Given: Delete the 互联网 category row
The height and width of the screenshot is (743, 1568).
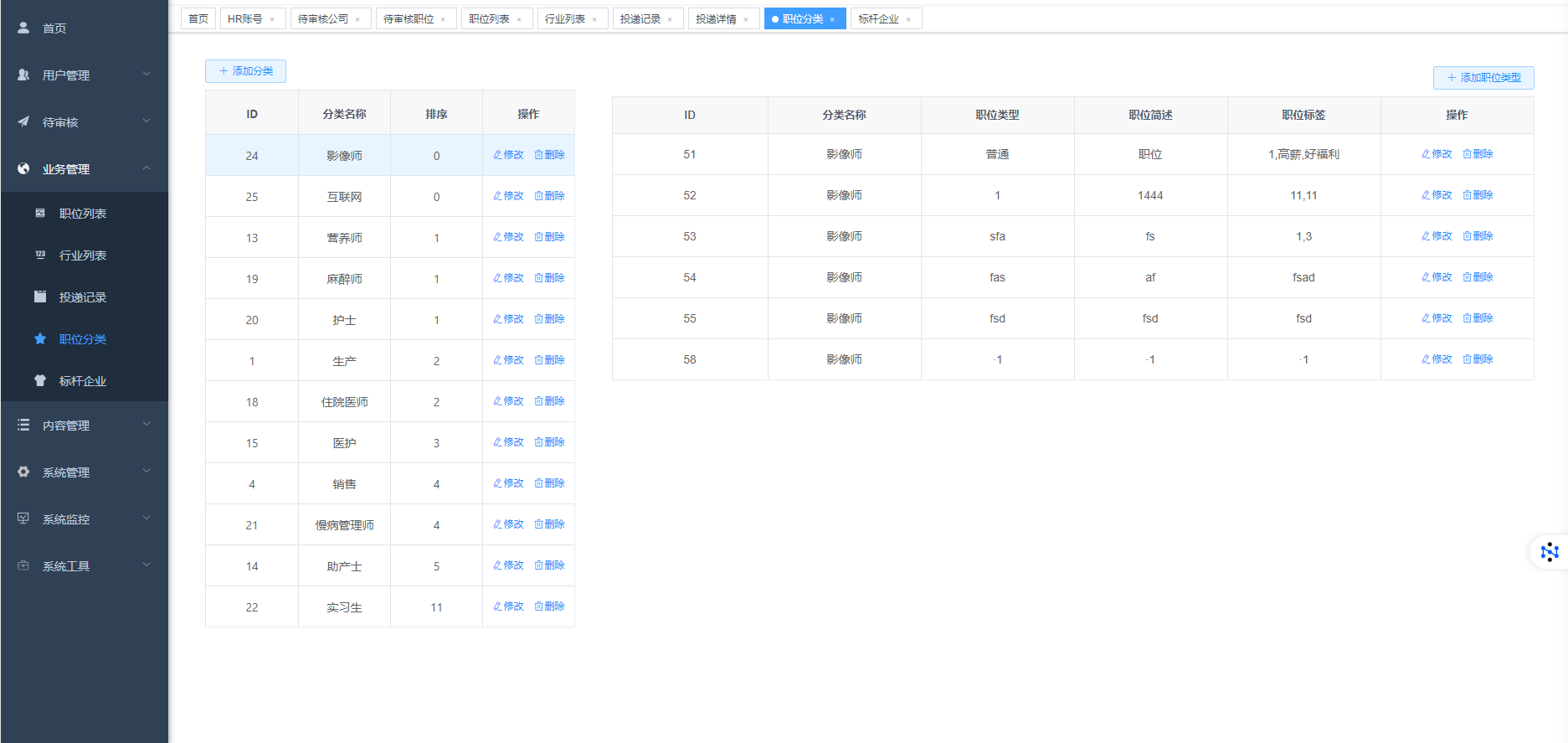Looking at the screenshot, I should tap(550, 196).
